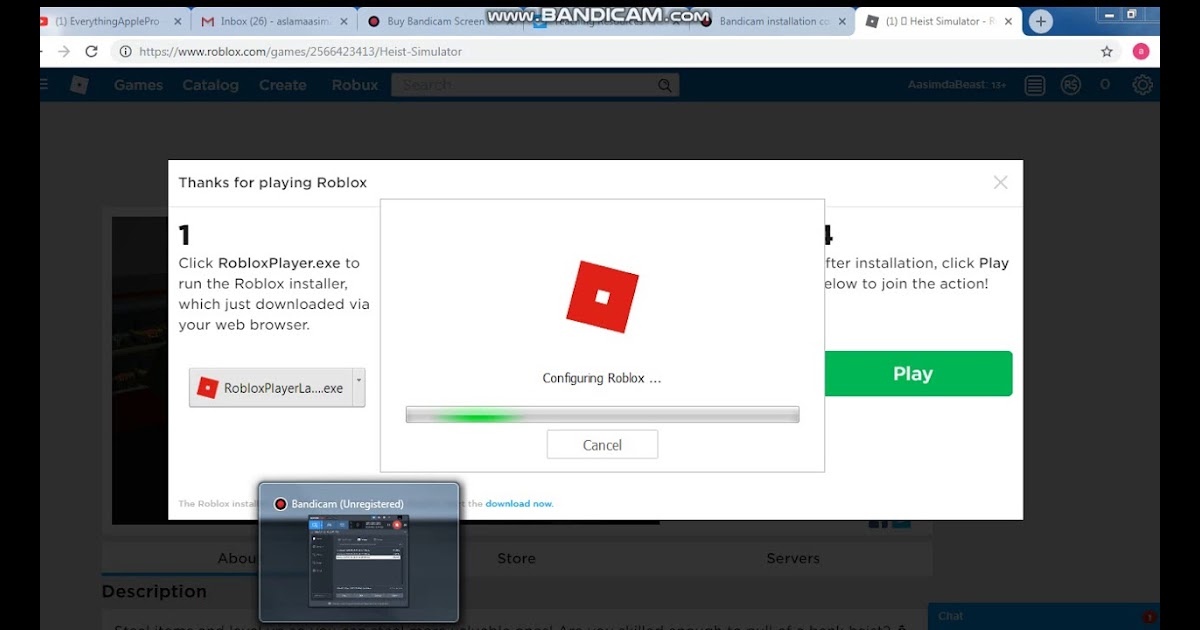The image size is (1200, 630).
Task: Open the Servers tab on game page
Action: click(793, 558)
